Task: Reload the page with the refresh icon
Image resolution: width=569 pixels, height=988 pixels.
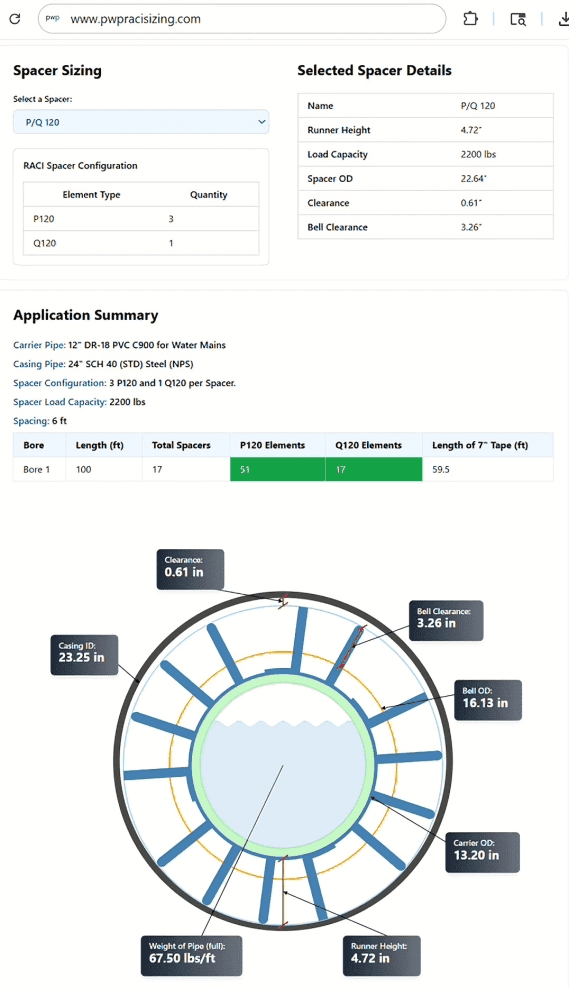Action: tap(14, 19)
